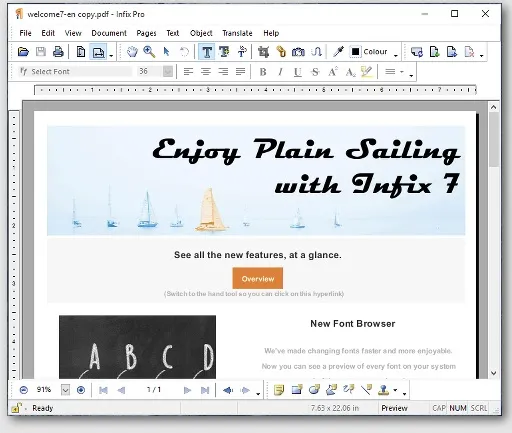Open the Object menu
This screenshot has height=433, width=512.
201,33
